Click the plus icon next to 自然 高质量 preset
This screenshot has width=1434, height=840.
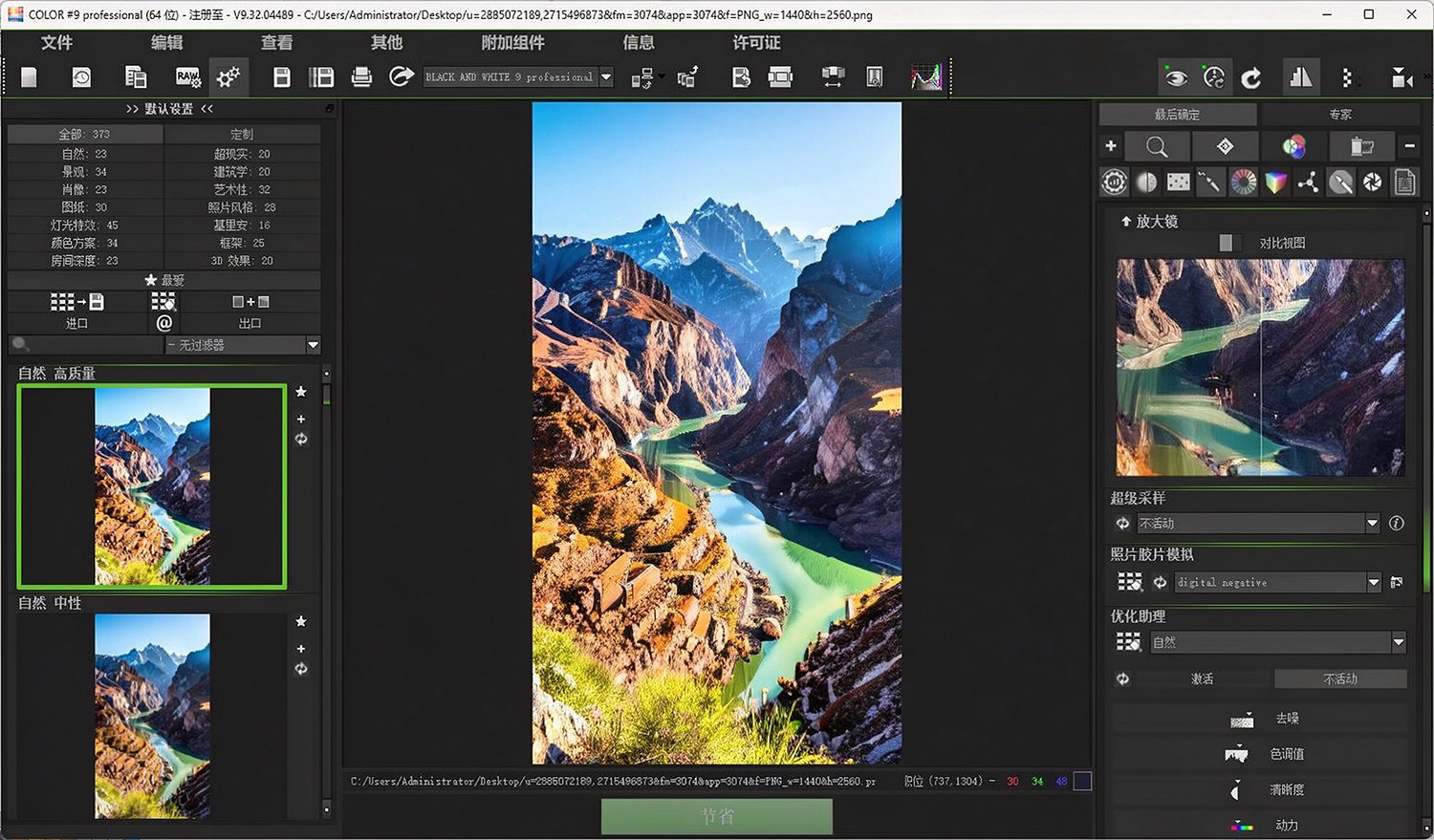point(301,419)
